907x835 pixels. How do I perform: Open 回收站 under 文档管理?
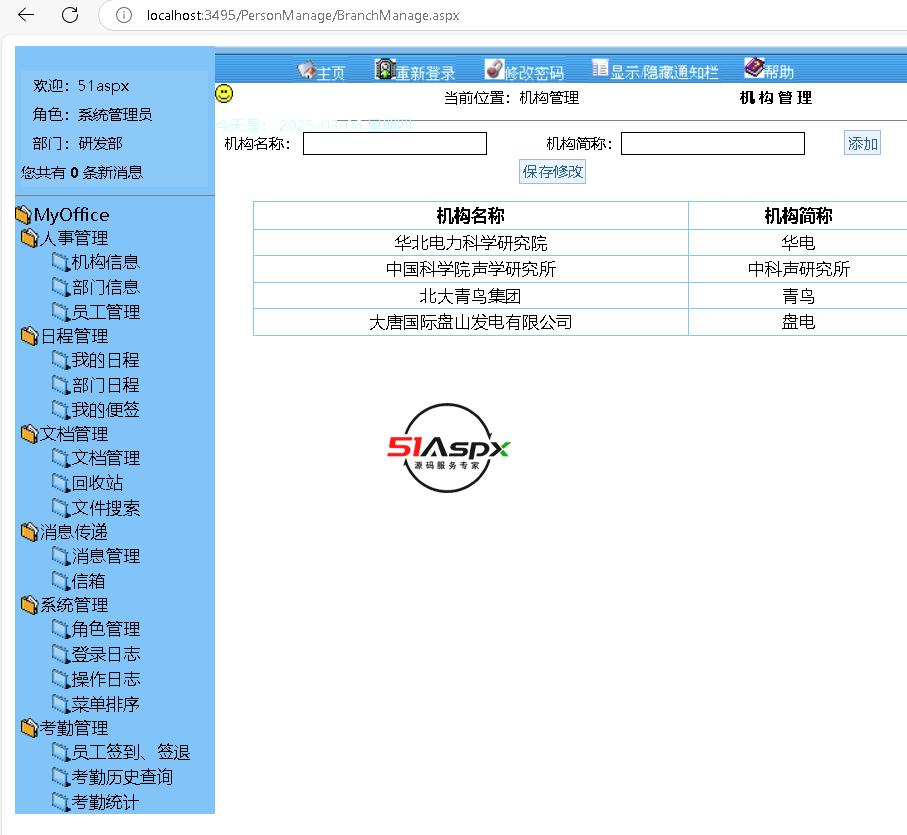(97, 483)
